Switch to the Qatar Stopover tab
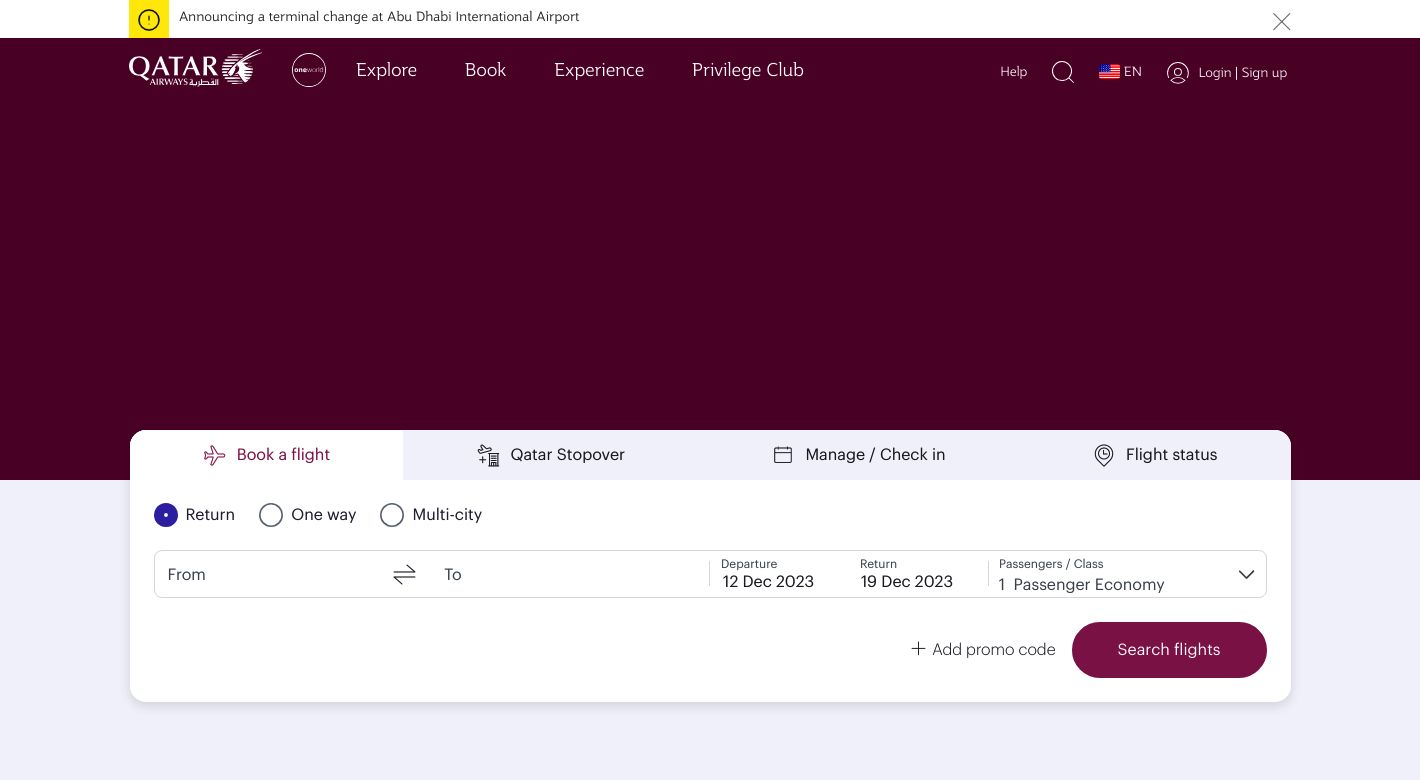The height and width of the screenshot is (780, 1420). pos(551,455)
